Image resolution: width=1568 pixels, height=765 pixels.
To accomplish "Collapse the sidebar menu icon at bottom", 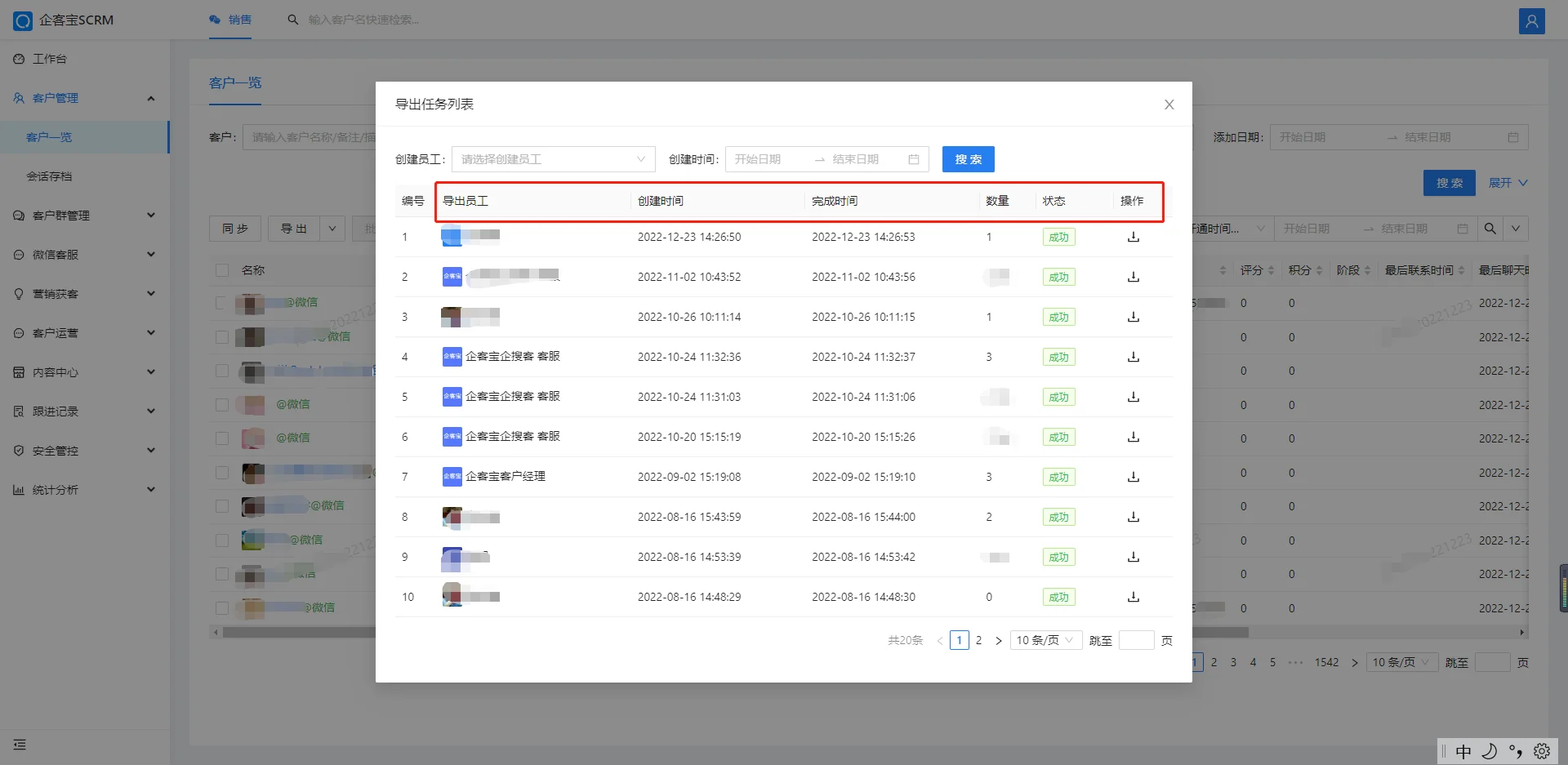I will point(20,745).
